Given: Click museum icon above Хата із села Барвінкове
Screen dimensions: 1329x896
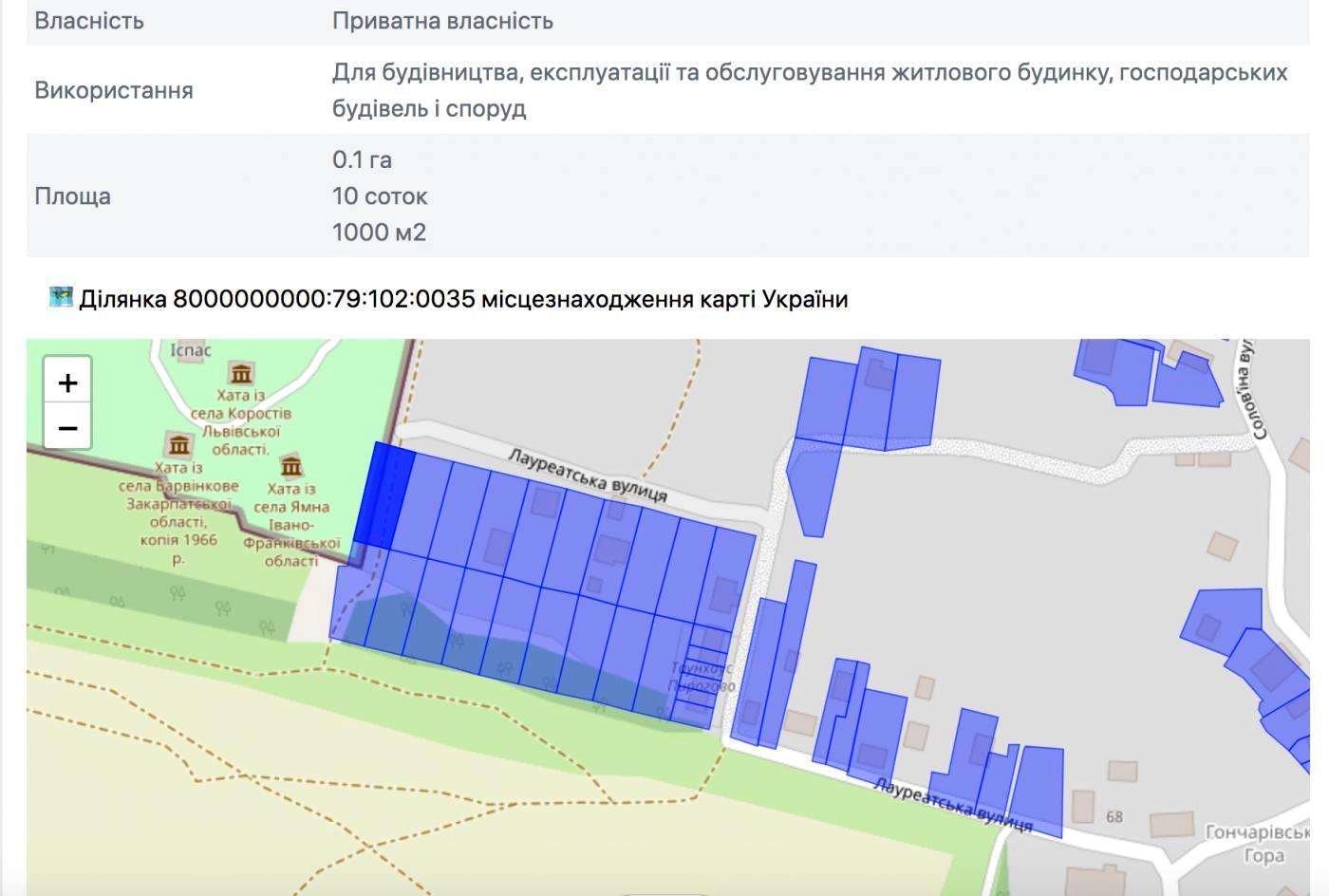Looking at the screenshot, I should tap(178, 445).
